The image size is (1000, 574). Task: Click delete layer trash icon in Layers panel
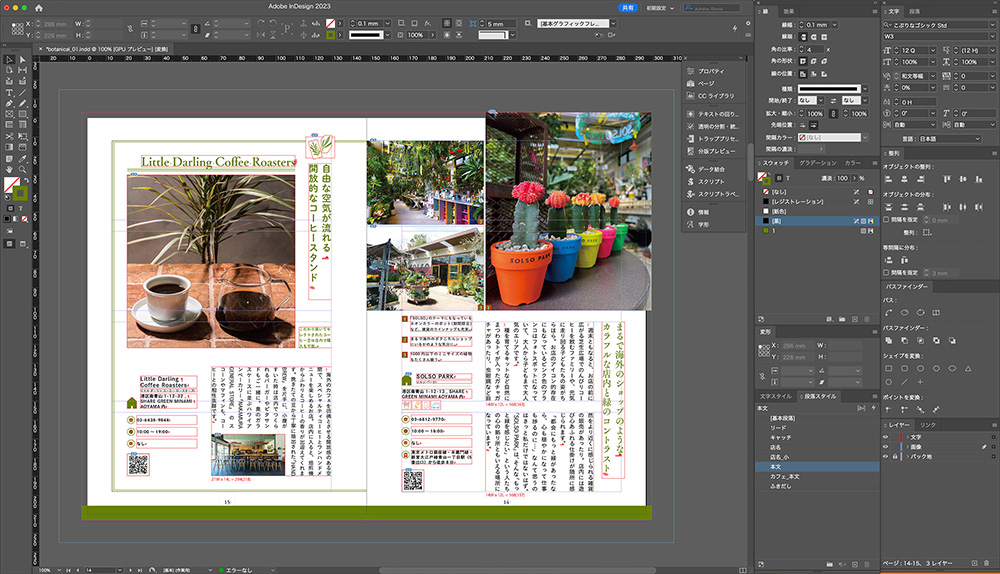[987, 563]
